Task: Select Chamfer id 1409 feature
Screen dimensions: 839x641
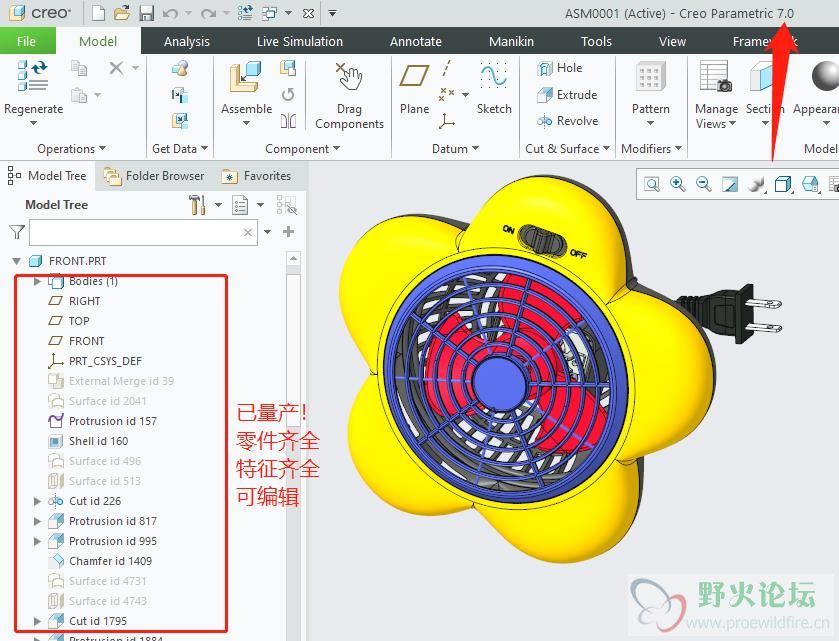Action: click(x=100, y=561)
